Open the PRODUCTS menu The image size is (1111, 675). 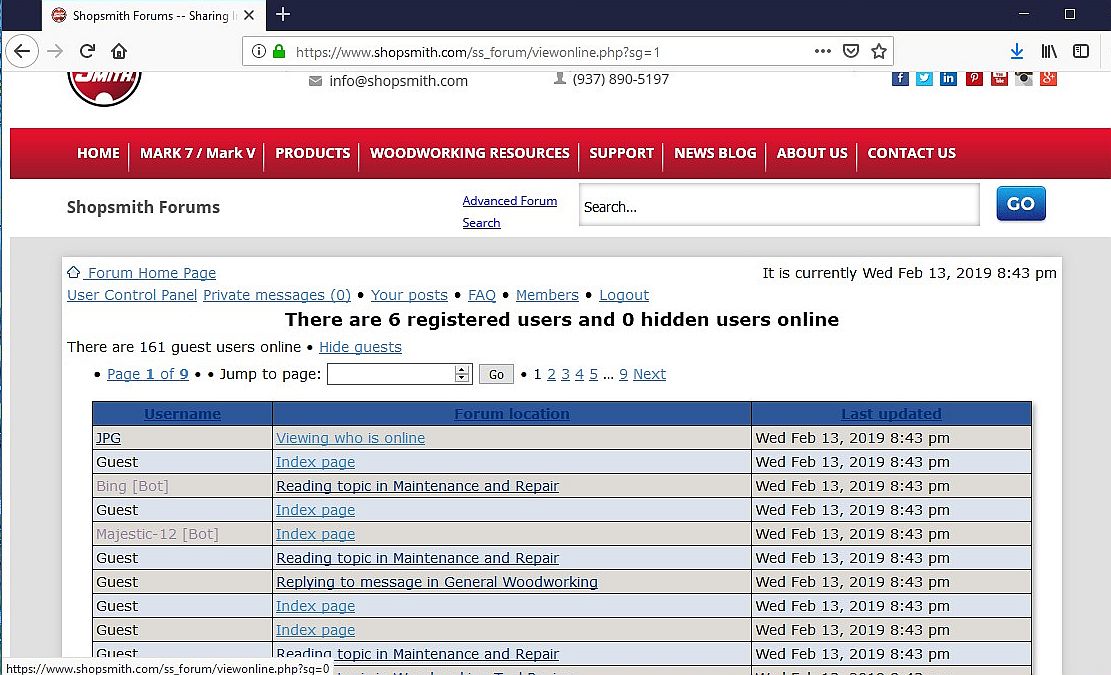[312, 153]
